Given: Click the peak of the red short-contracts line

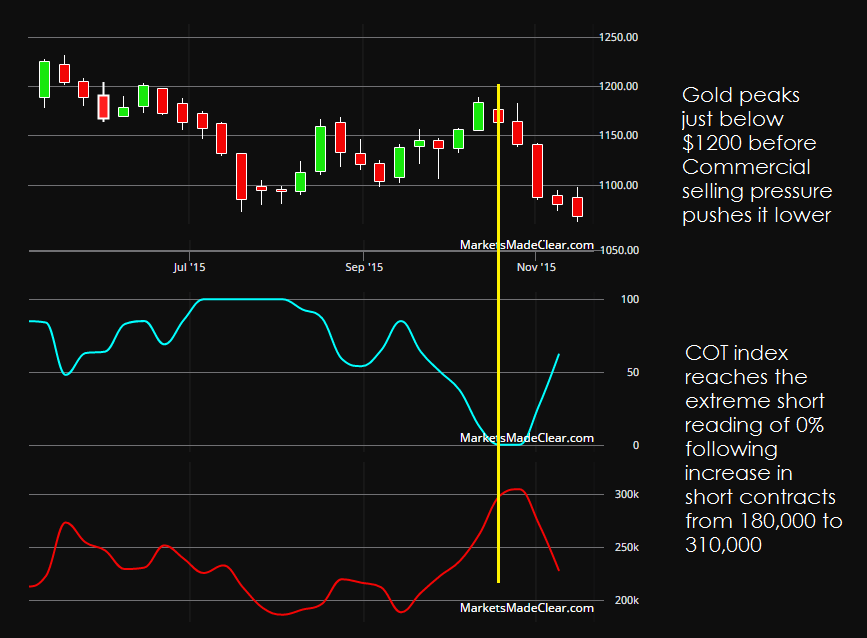Looking at the screenshot, I should (517, 489).
